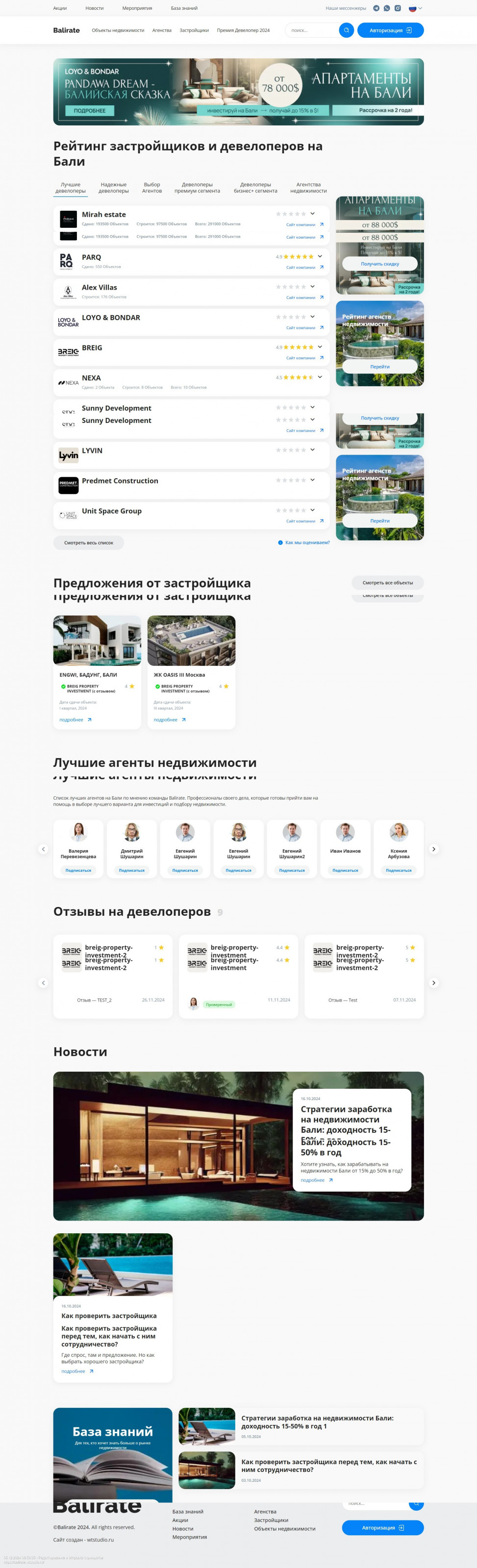Click the BREIG logo in developer rating list

pyautogui.click(x=68, y=352)
